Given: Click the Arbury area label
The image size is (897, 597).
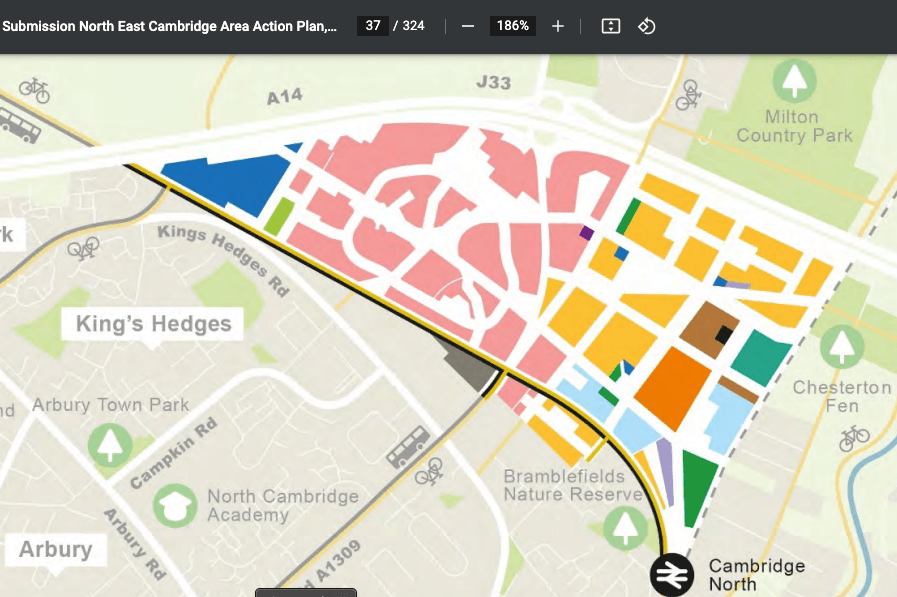Looking at the screenshot, I should 55,549.
